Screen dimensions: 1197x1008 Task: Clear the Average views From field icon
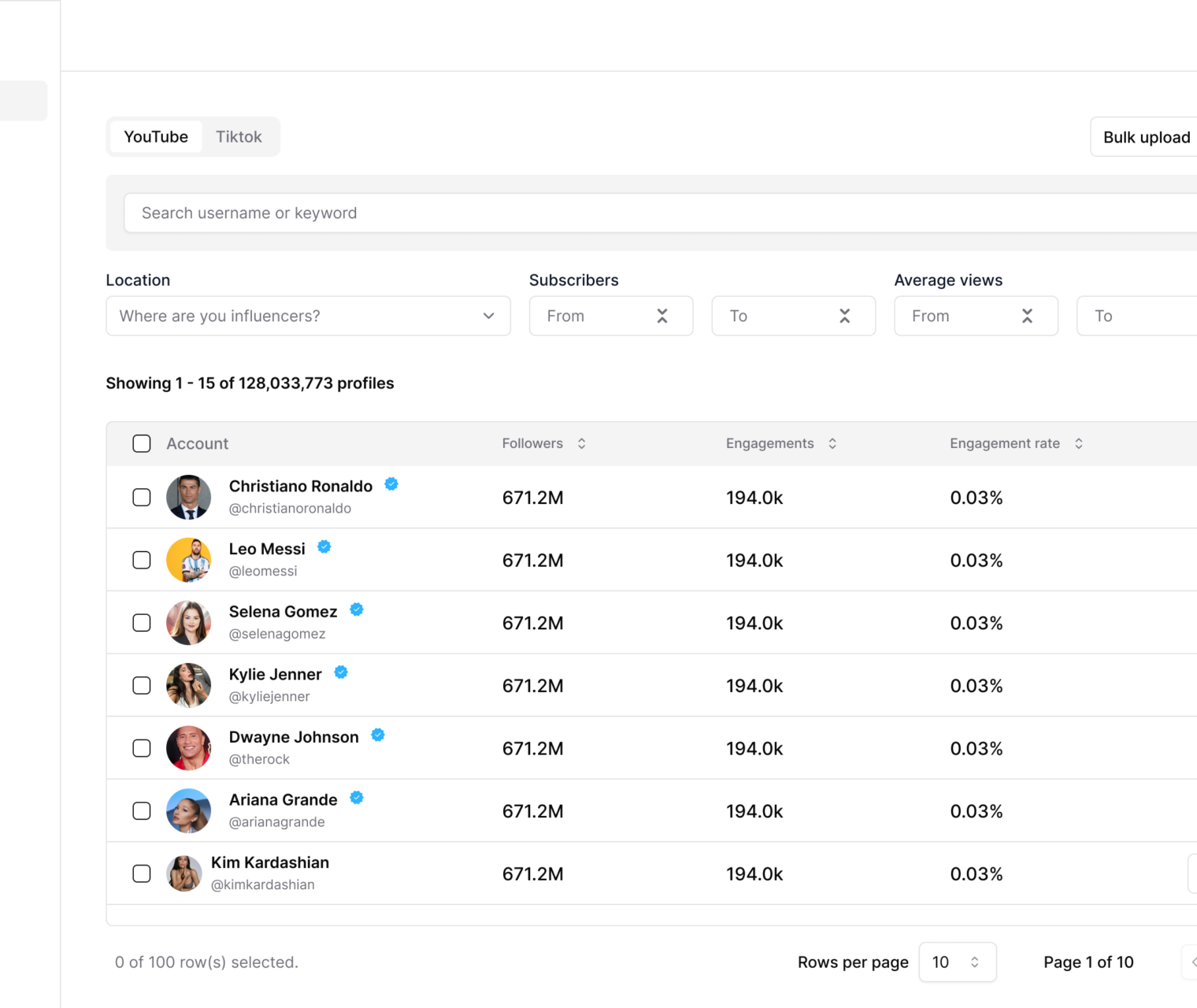coord(1028,316)
